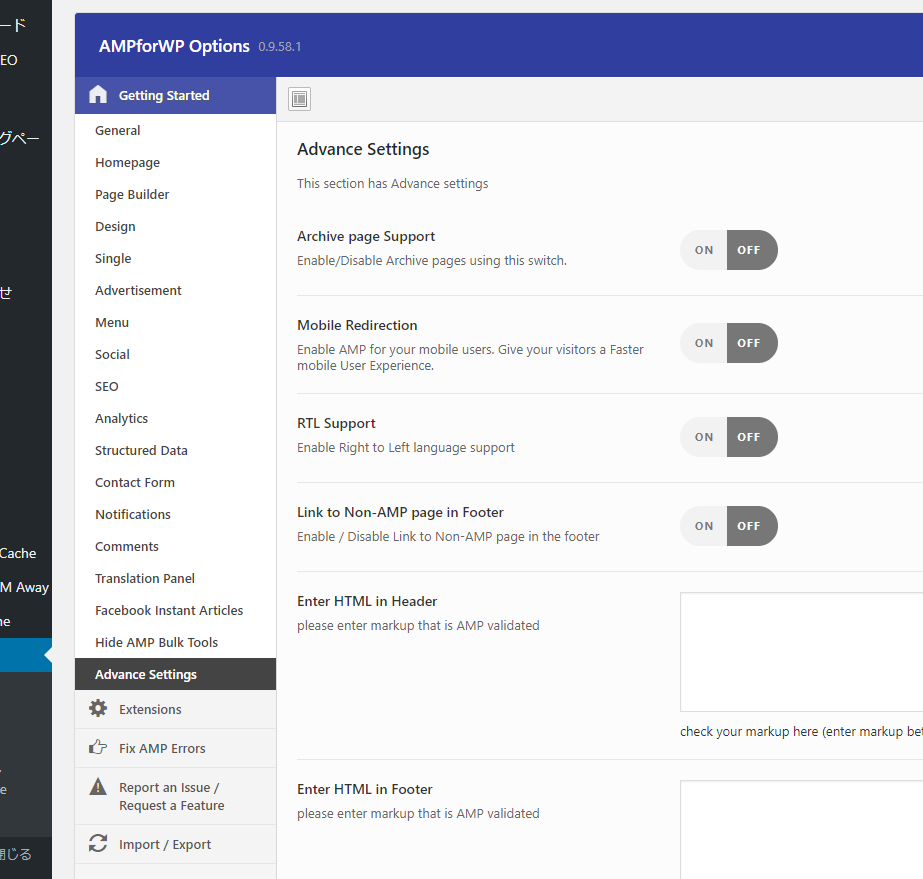
Task: Open the Comments settings tab
Action: [x=175, y=546]
